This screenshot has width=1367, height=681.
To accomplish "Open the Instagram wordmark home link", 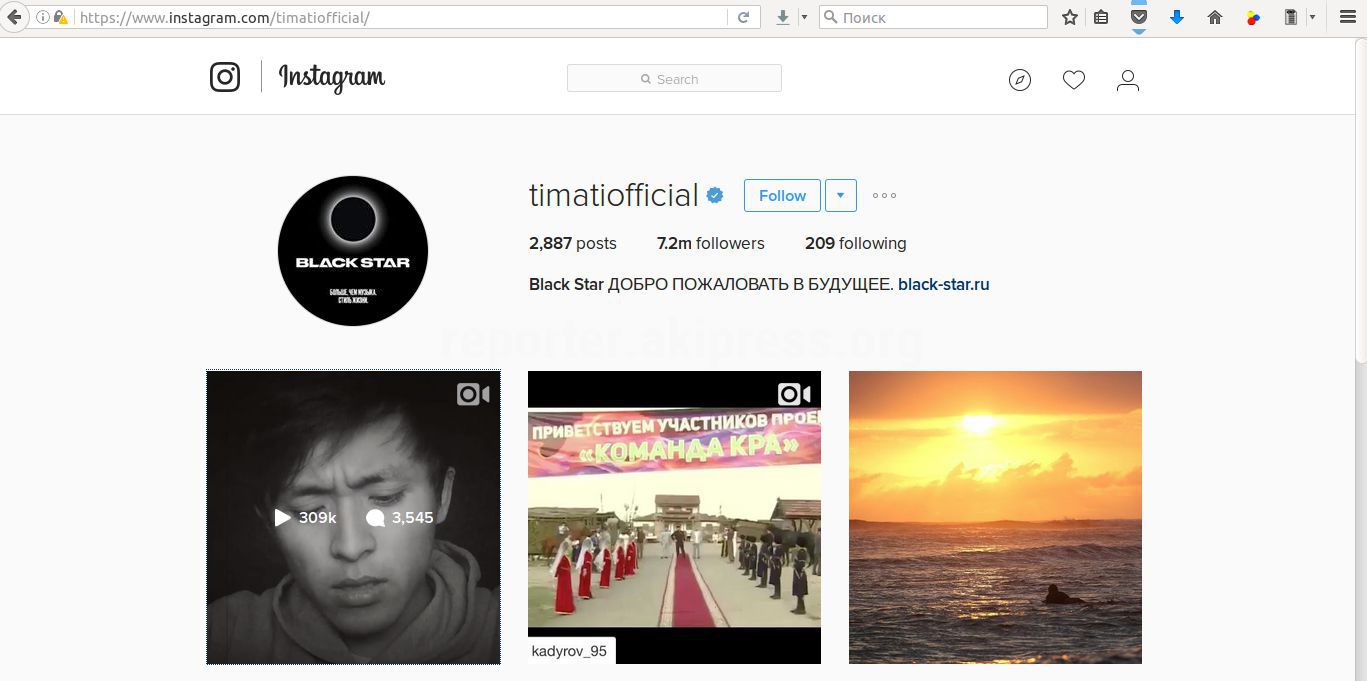I will [331, 78].
